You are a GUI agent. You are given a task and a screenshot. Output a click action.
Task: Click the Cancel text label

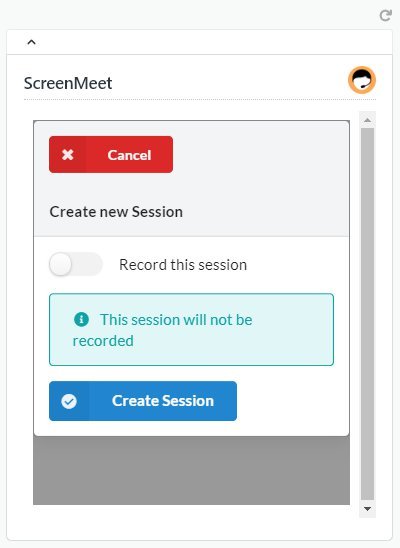click(129, 155)
